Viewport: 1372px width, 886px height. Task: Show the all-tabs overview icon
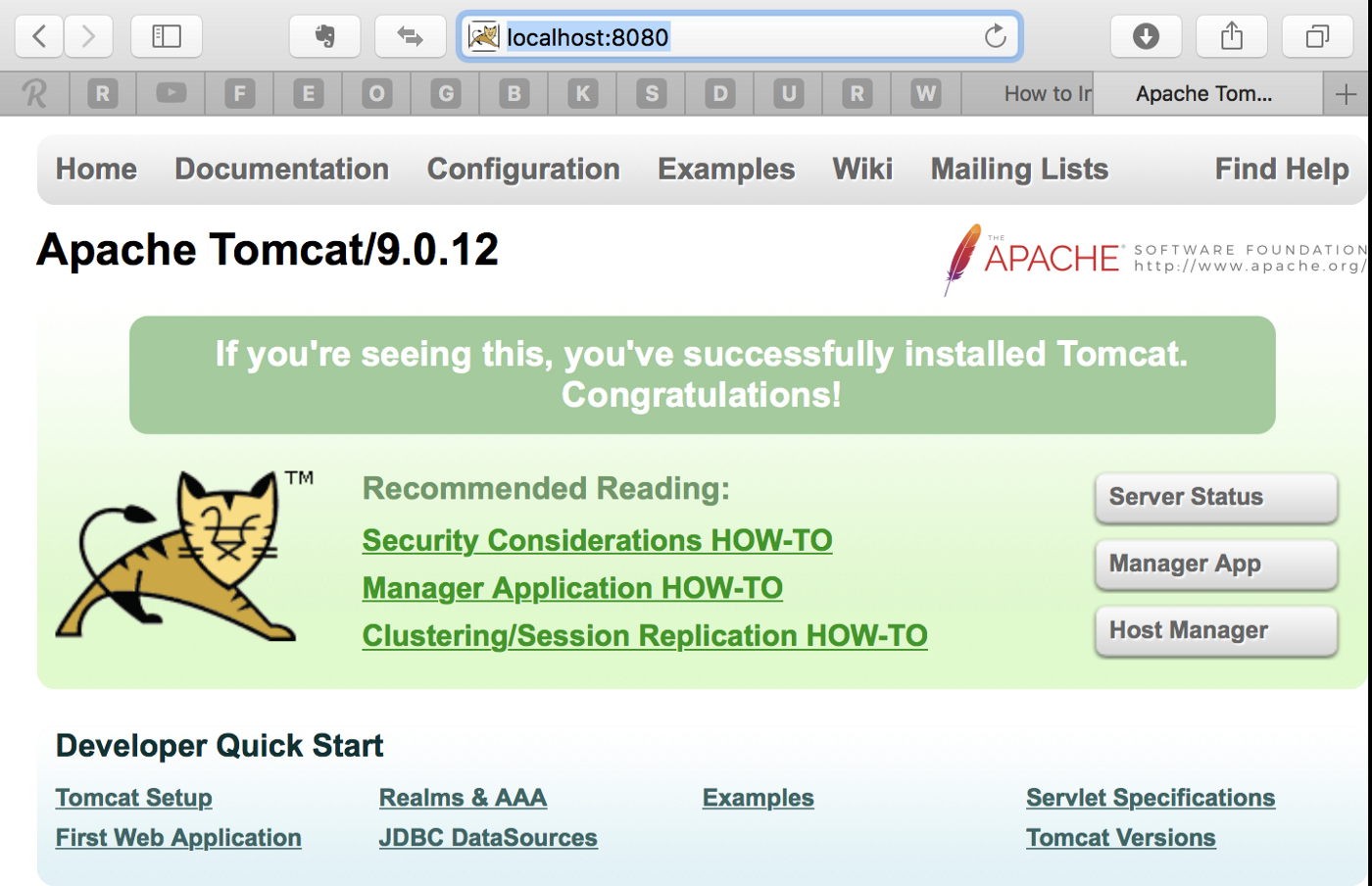pos(1318,37)
